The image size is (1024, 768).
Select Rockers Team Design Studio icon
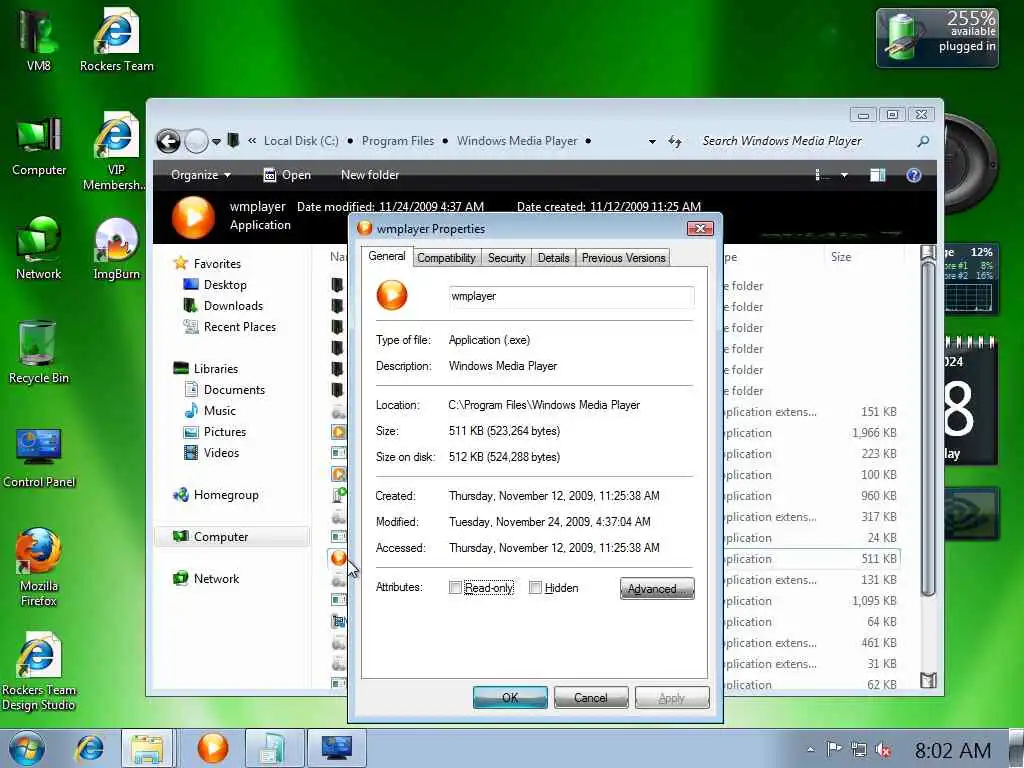point(39,671)
